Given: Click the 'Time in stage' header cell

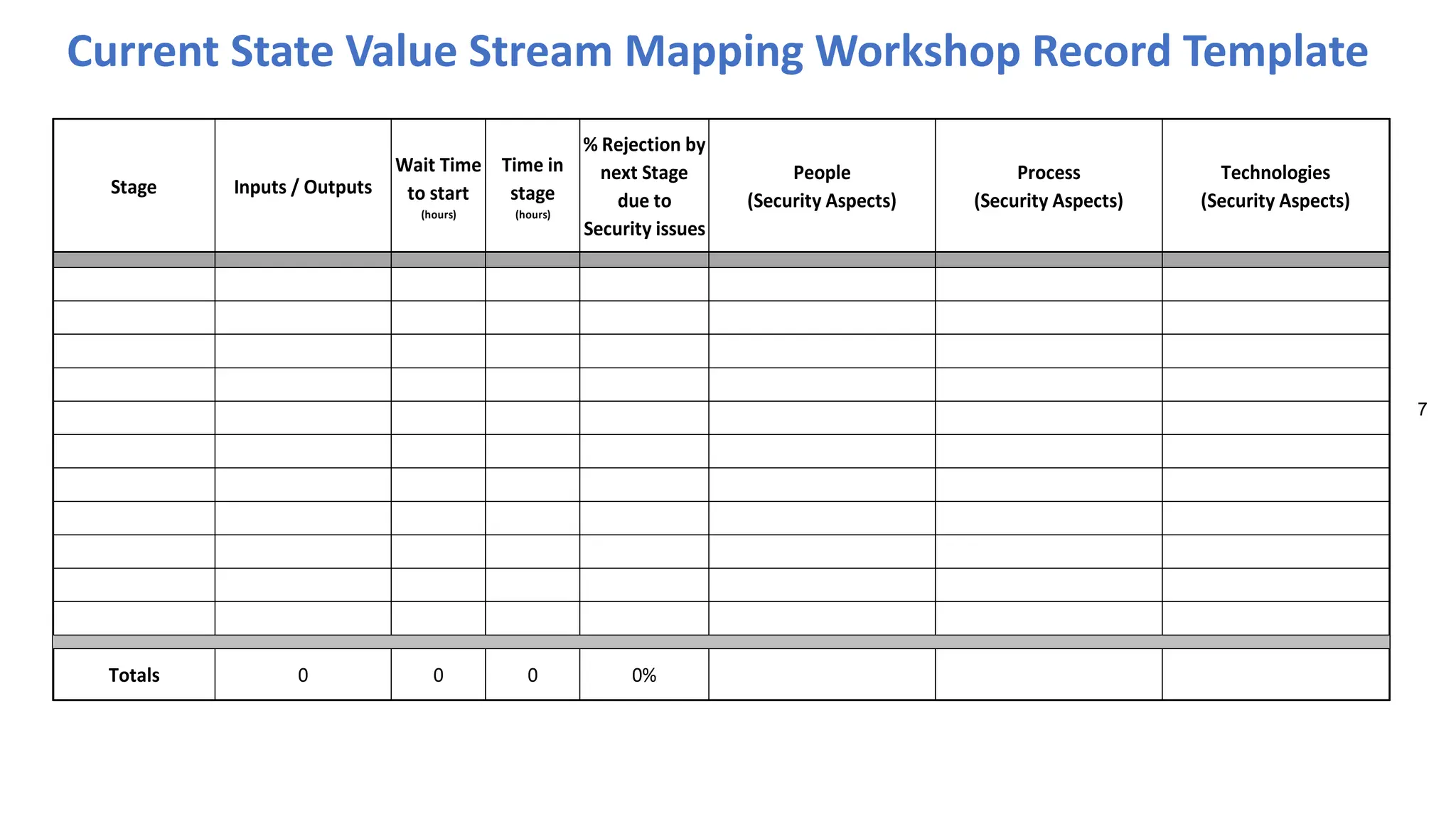Looking at the screenshot, I should [532, 186].
